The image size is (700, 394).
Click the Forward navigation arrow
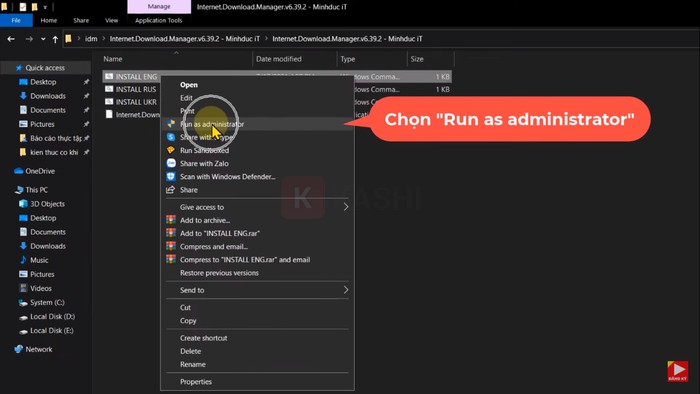29,39
